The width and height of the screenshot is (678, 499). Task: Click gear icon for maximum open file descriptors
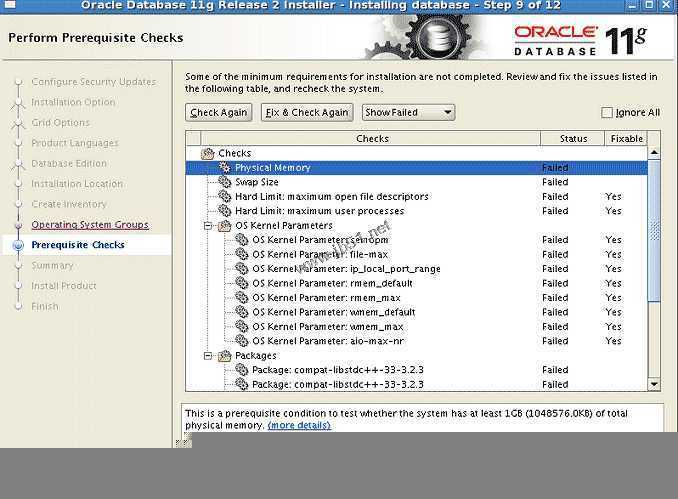point(224,196)
